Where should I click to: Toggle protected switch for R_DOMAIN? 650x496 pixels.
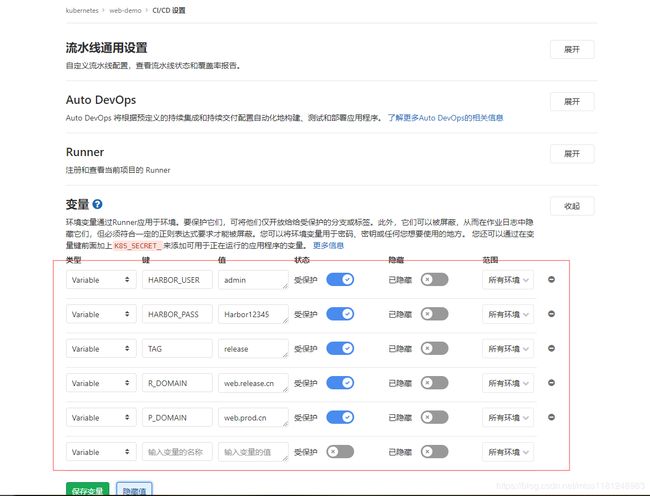point(340,383)
